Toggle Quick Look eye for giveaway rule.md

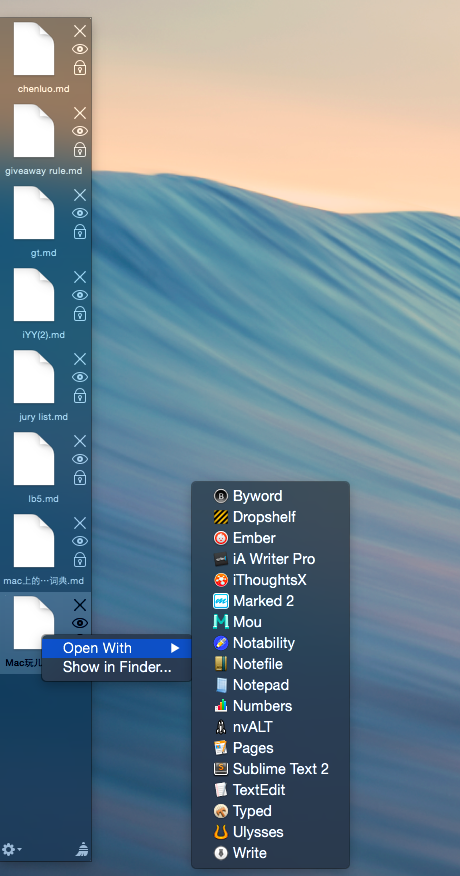click(80, 131)
